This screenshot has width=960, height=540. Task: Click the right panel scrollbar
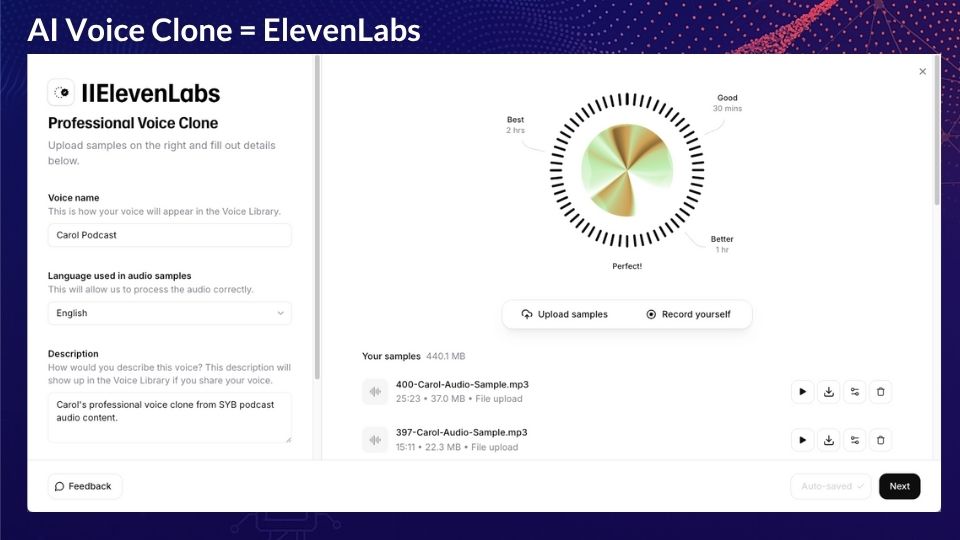937,132
